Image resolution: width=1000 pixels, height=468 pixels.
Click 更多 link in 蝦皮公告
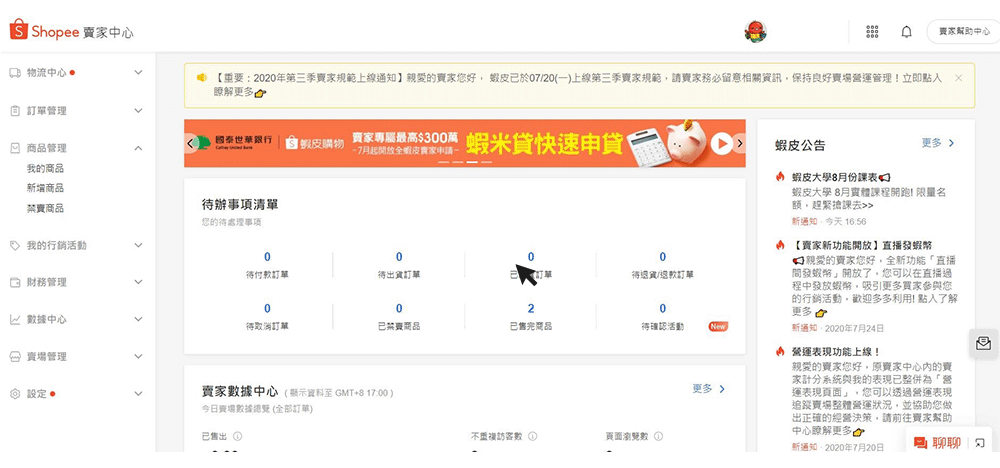(x=938, y=143)
